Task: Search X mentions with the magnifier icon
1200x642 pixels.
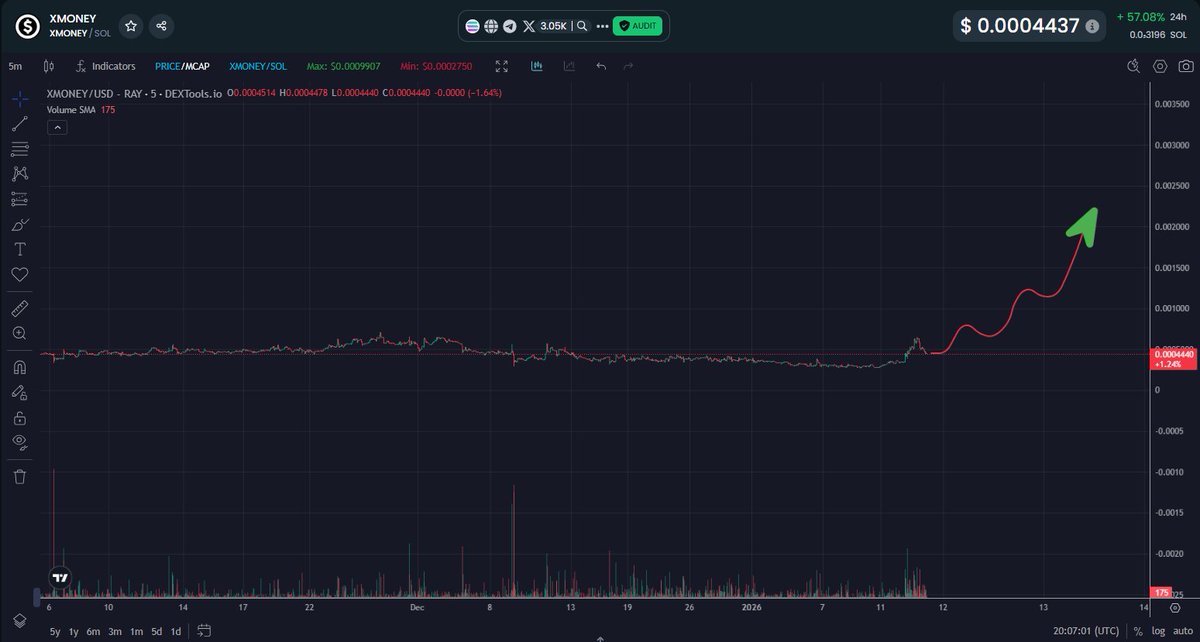Action: coord(582,26)
